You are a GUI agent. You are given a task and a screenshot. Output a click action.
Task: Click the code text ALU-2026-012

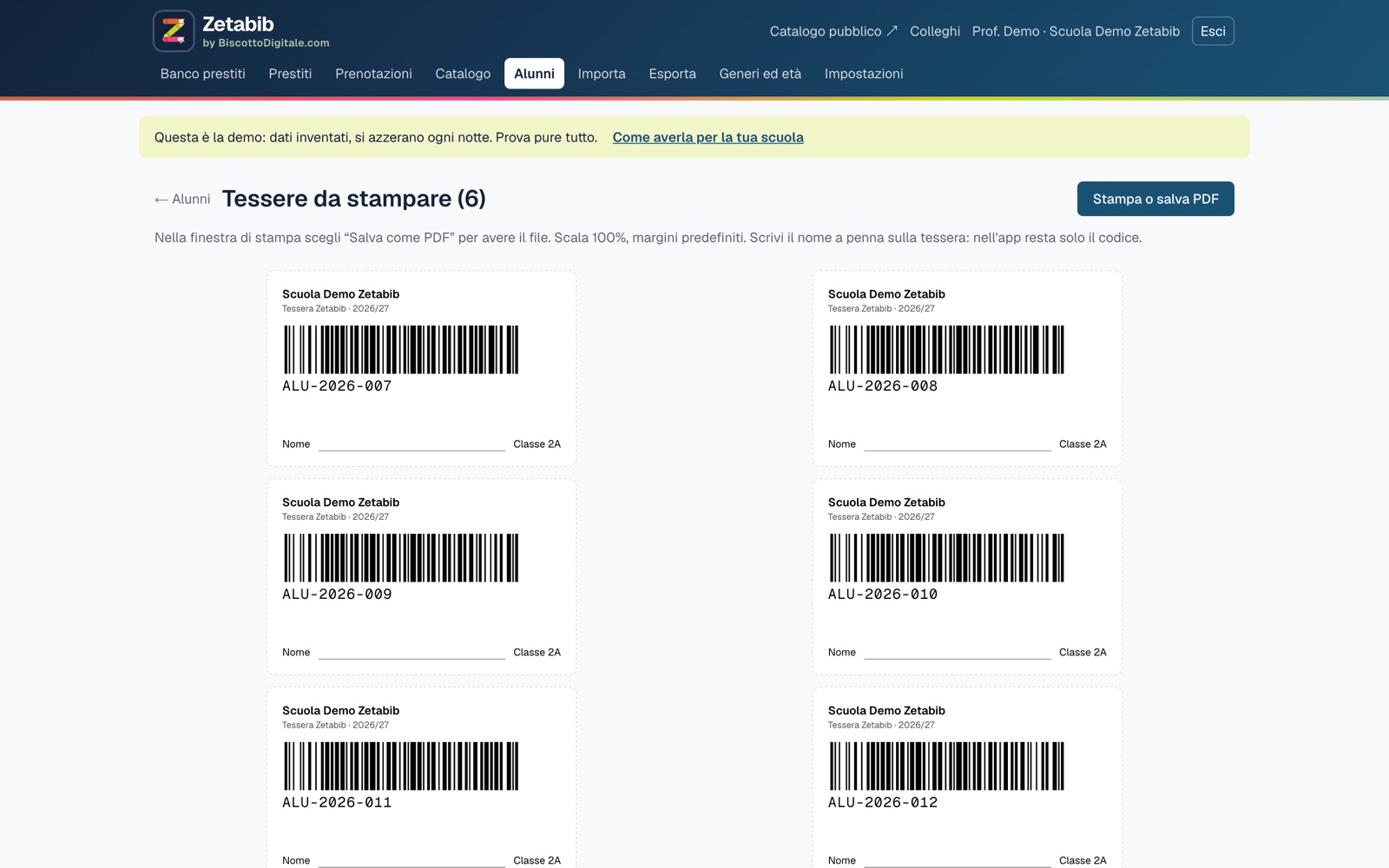(883, 803)
